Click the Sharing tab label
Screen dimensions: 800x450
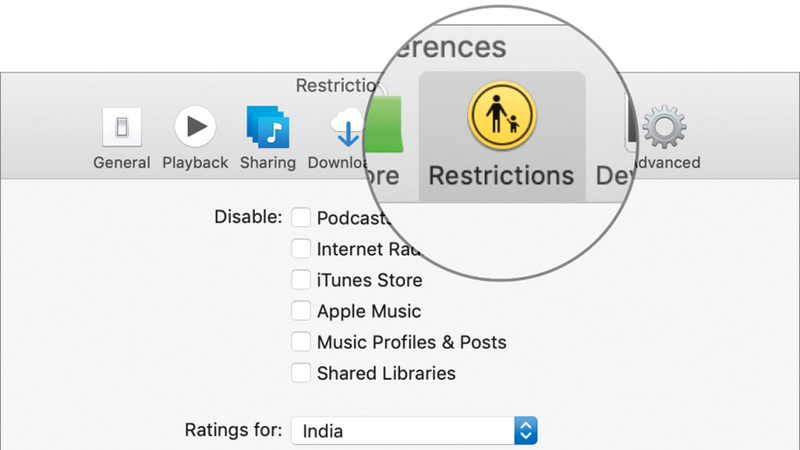pos(268,162)
